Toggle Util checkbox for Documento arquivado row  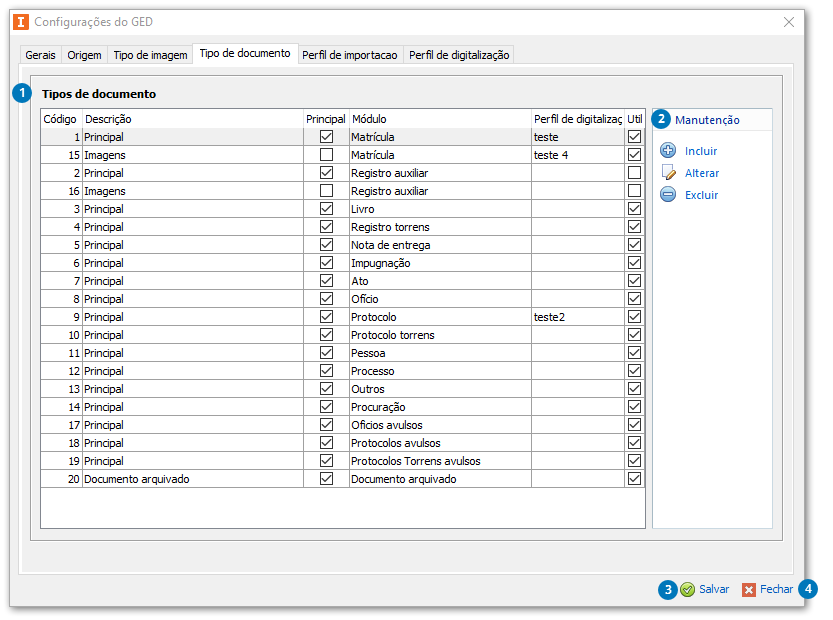tap(634, 479)
